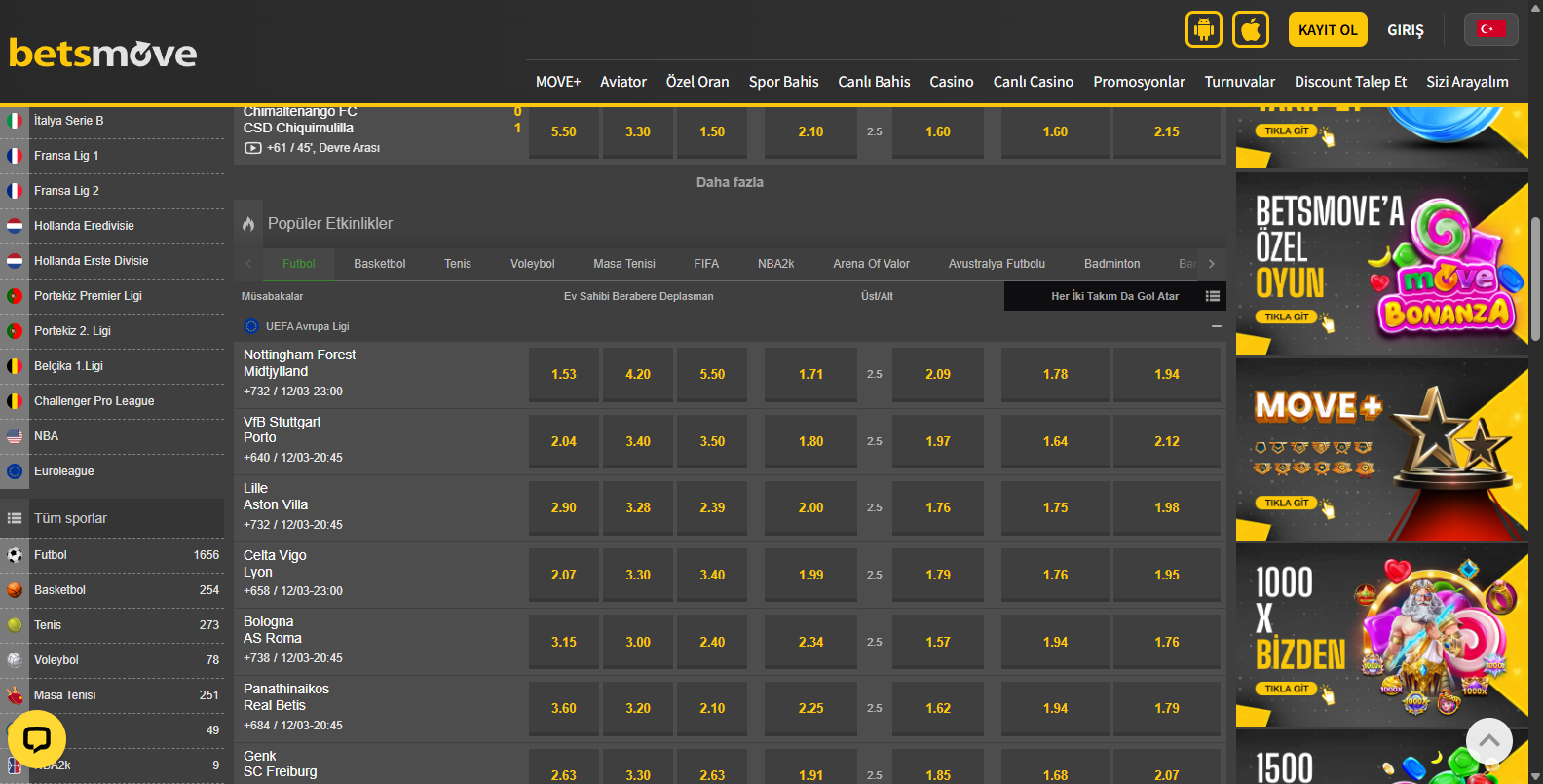This screenshot has width=1543, height=784.
Task: Open the Nottingham Forest Midtjylland match
Action: [x=299, y=363]
